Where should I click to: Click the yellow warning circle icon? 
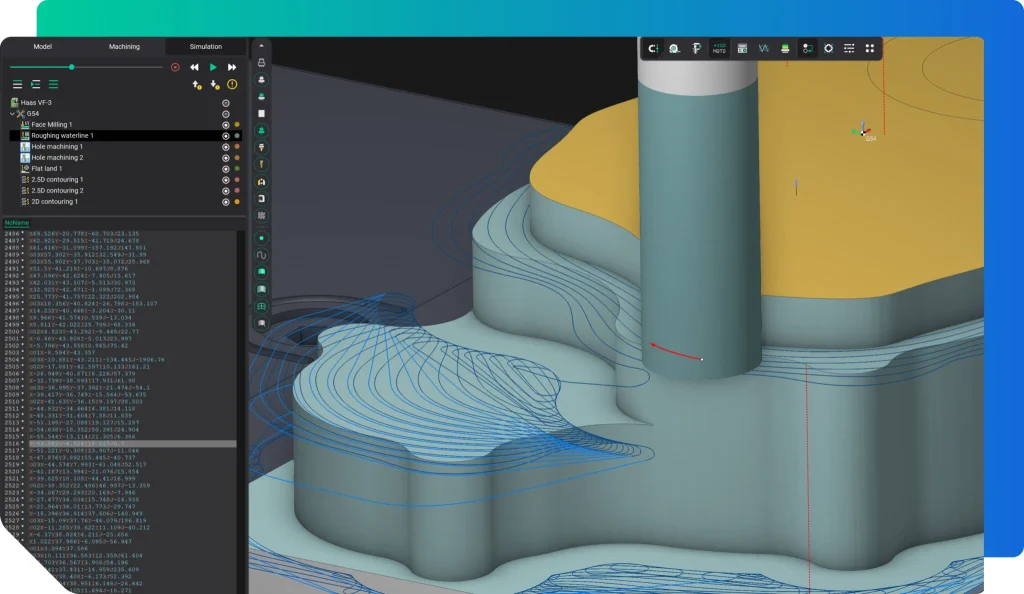click(x=232, y=85)
